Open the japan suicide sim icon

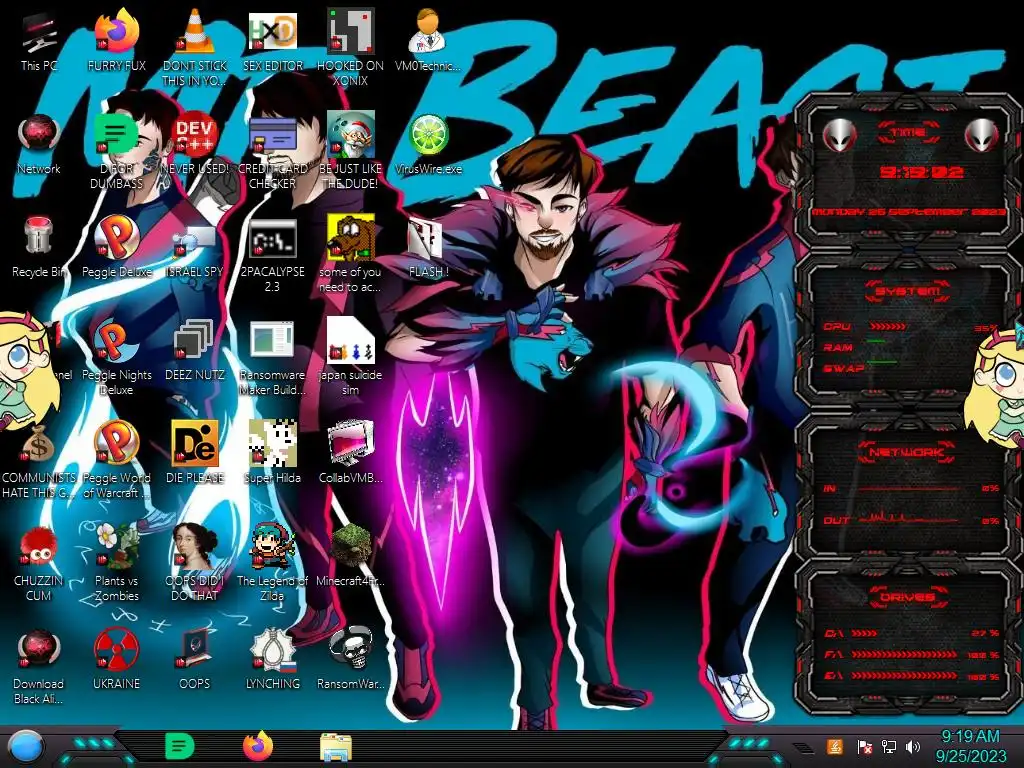(351, 357)
